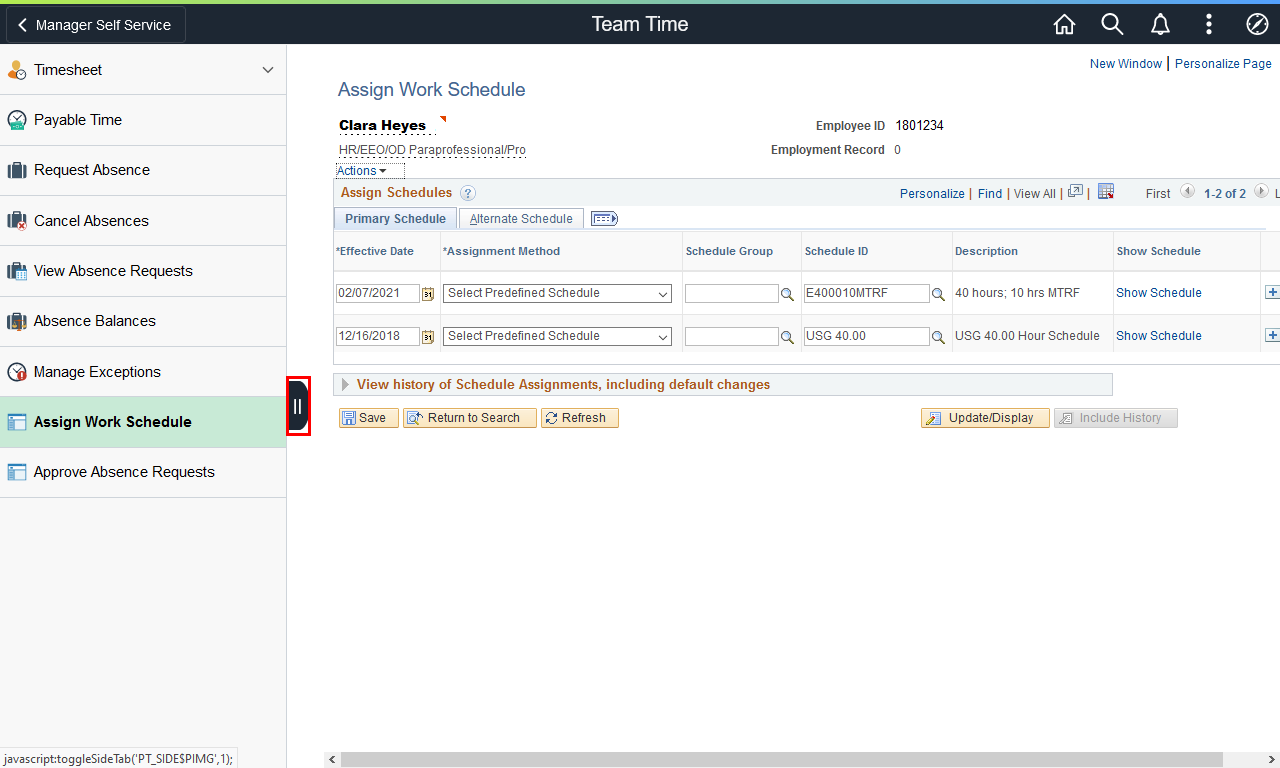Open calendar picker for 12/16/2018 date
Viewport: 1280px width, 768px height.
click(428, 337)
